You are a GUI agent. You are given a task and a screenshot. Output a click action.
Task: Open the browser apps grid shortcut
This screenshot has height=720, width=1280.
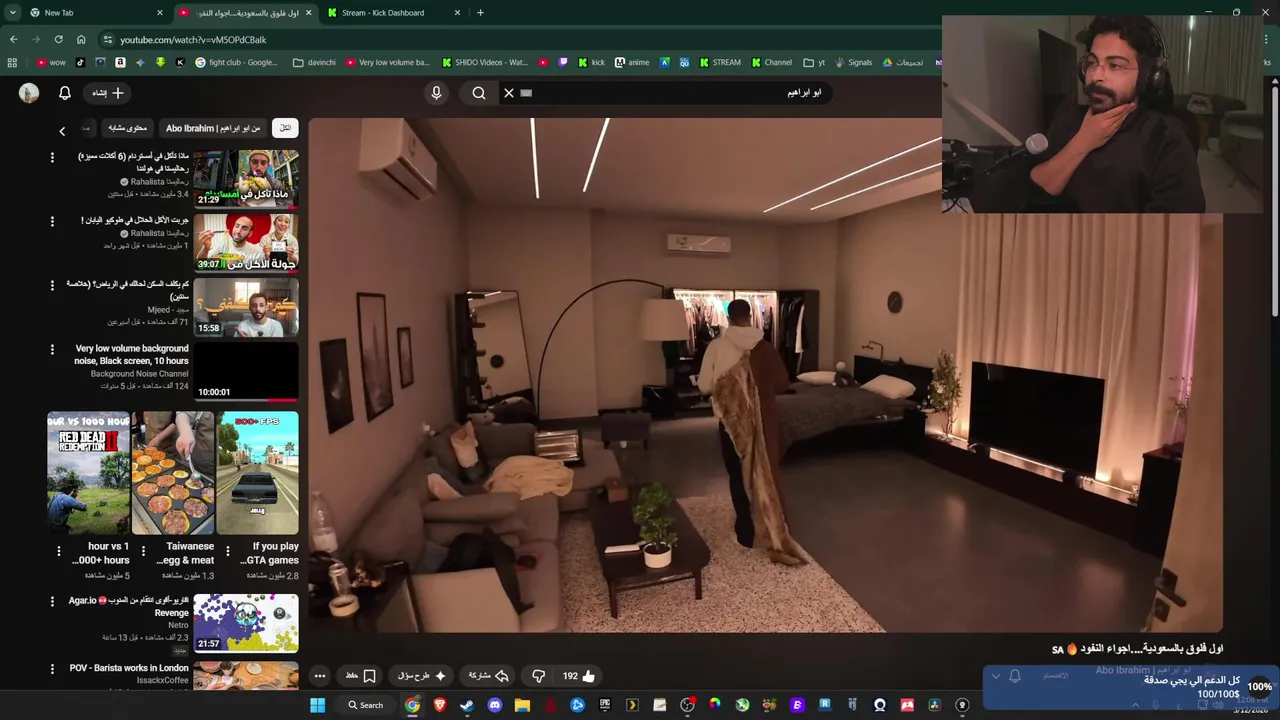pyautogui.click(x=12, y=62)
